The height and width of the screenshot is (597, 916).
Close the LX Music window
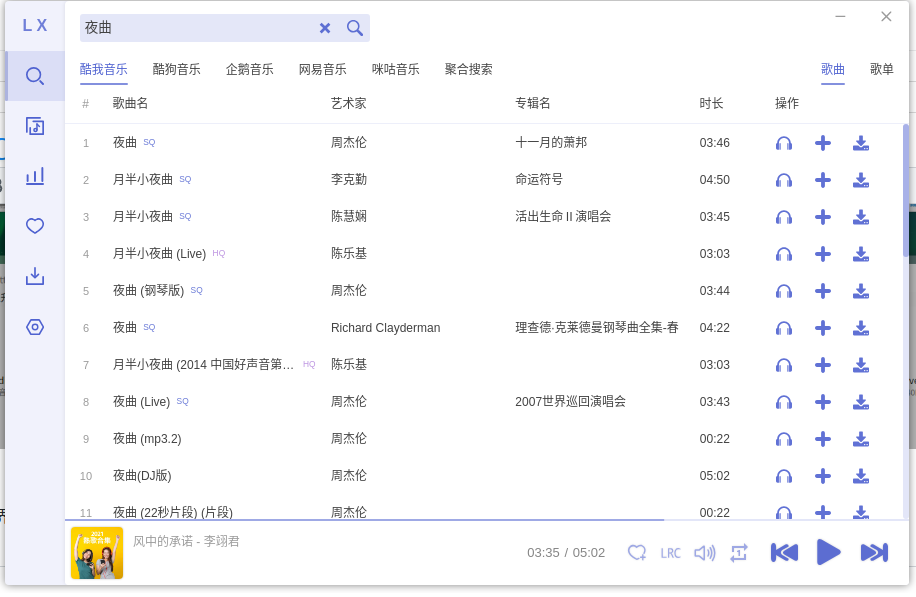tap(886, 16)
